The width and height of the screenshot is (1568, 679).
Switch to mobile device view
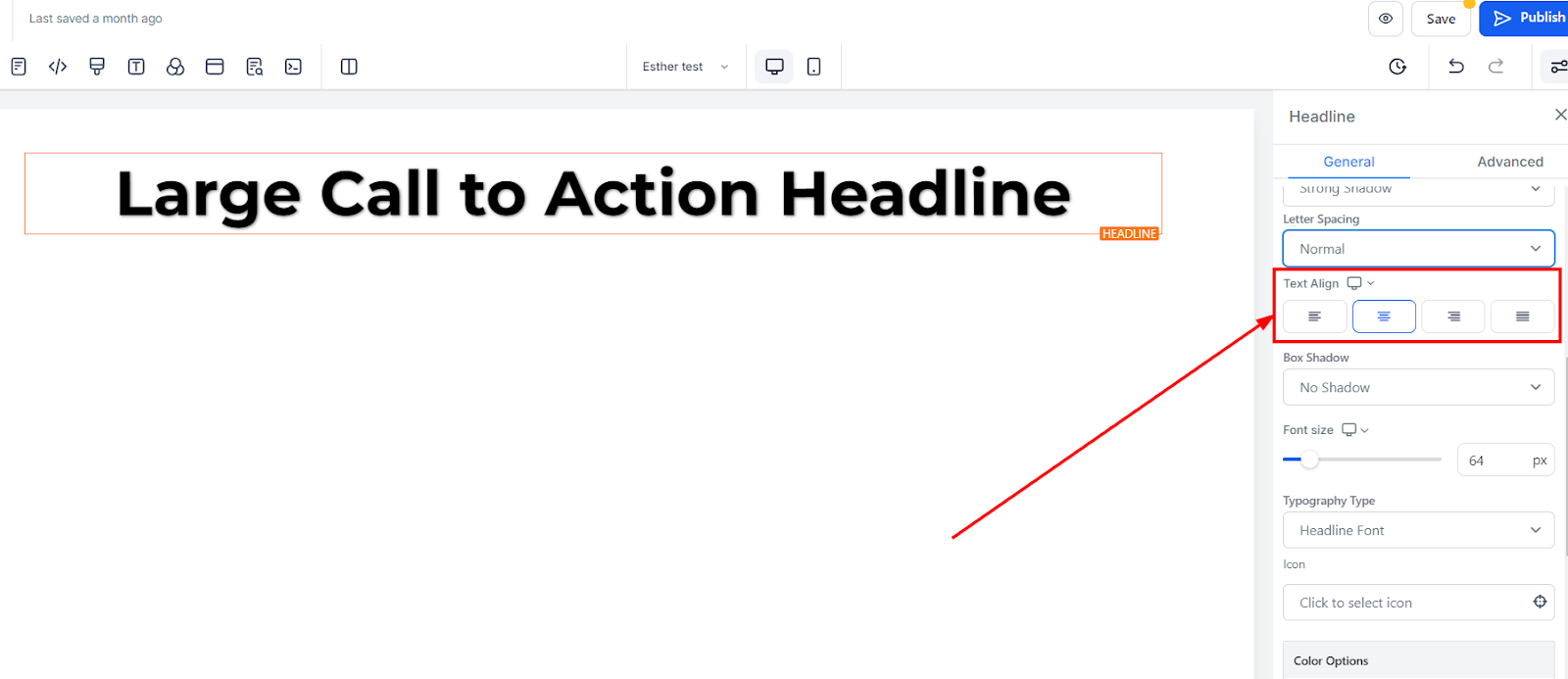coord(813,67)
